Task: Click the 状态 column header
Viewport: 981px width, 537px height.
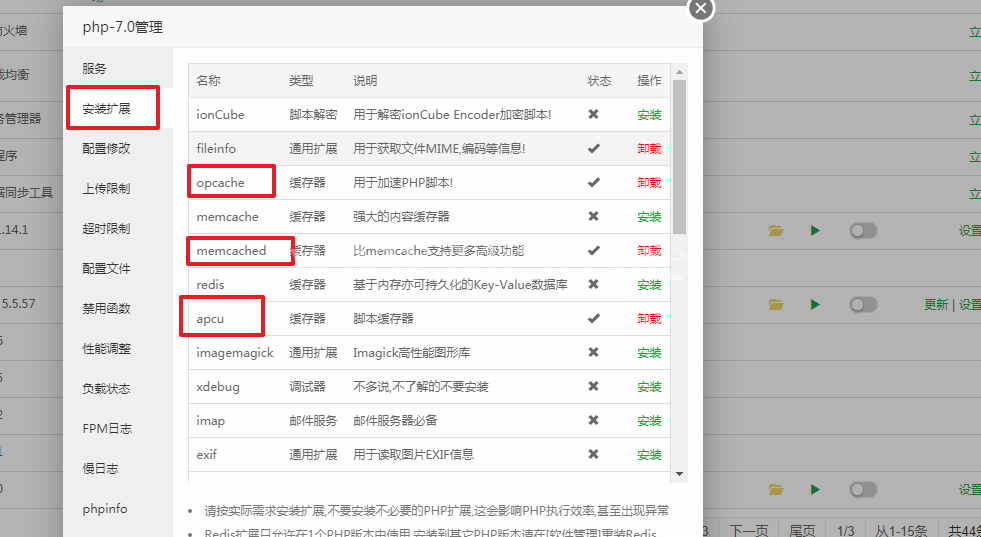Action: (599, 80)
